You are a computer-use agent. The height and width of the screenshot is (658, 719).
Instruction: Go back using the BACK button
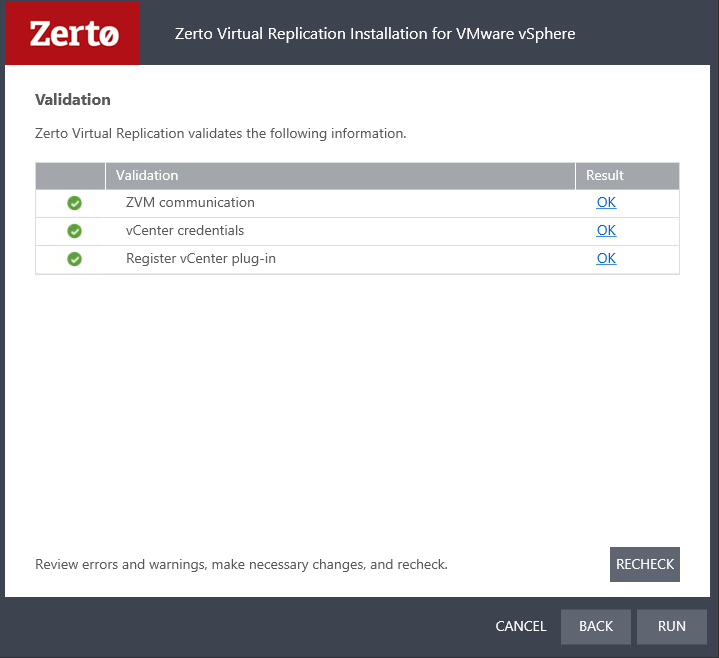pyautogui.click(x=596, y=626)
